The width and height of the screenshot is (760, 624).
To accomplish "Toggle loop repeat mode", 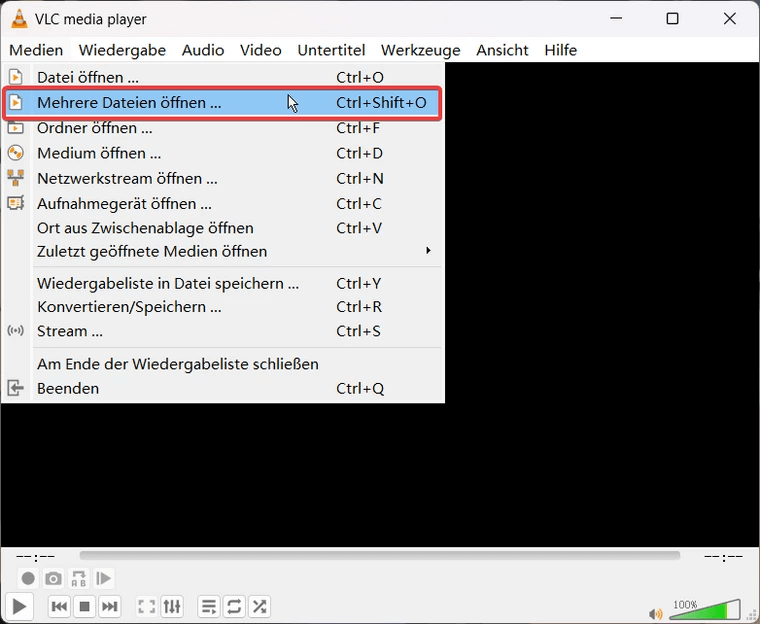I will tap(234, 606).
